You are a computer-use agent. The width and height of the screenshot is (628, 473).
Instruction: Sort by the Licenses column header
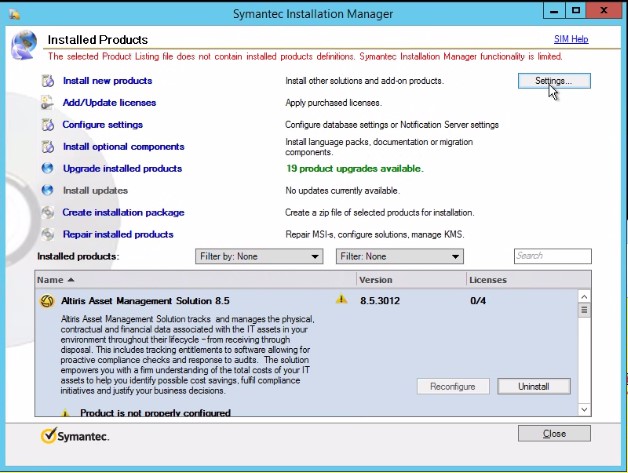529,280
